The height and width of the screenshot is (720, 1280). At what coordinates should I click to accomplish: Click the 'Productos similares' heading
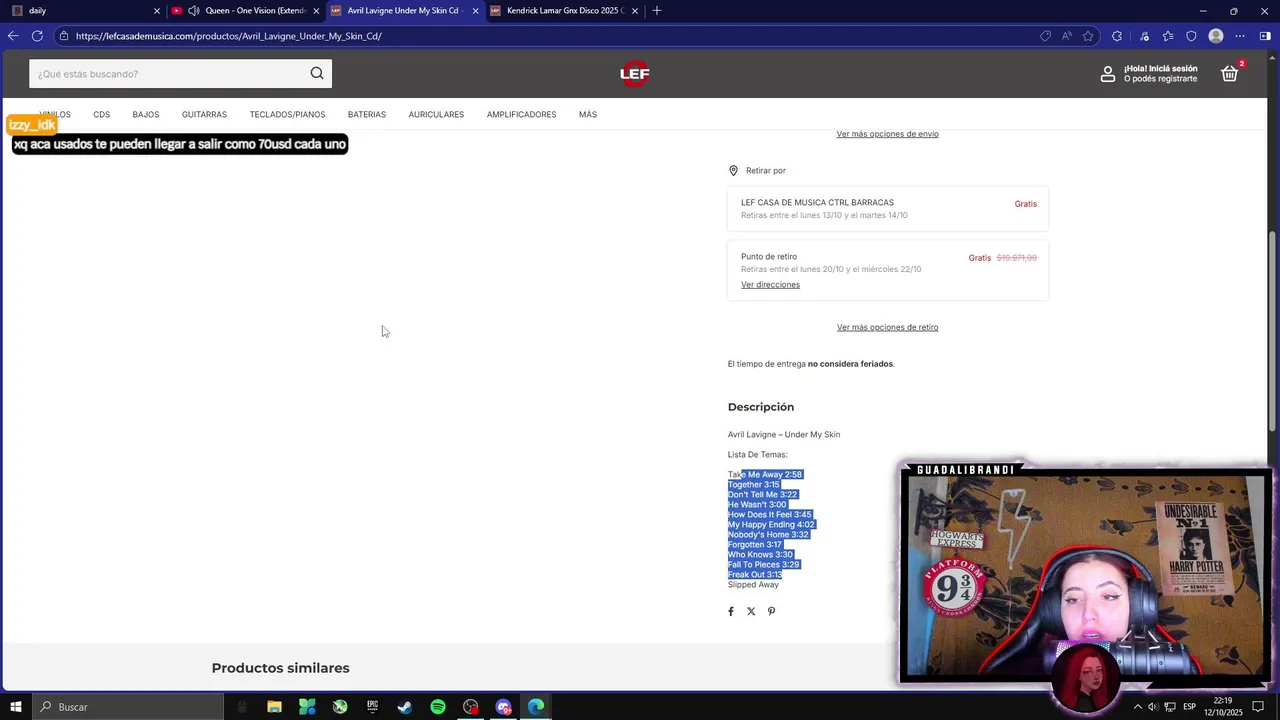(x=280, y=668)
